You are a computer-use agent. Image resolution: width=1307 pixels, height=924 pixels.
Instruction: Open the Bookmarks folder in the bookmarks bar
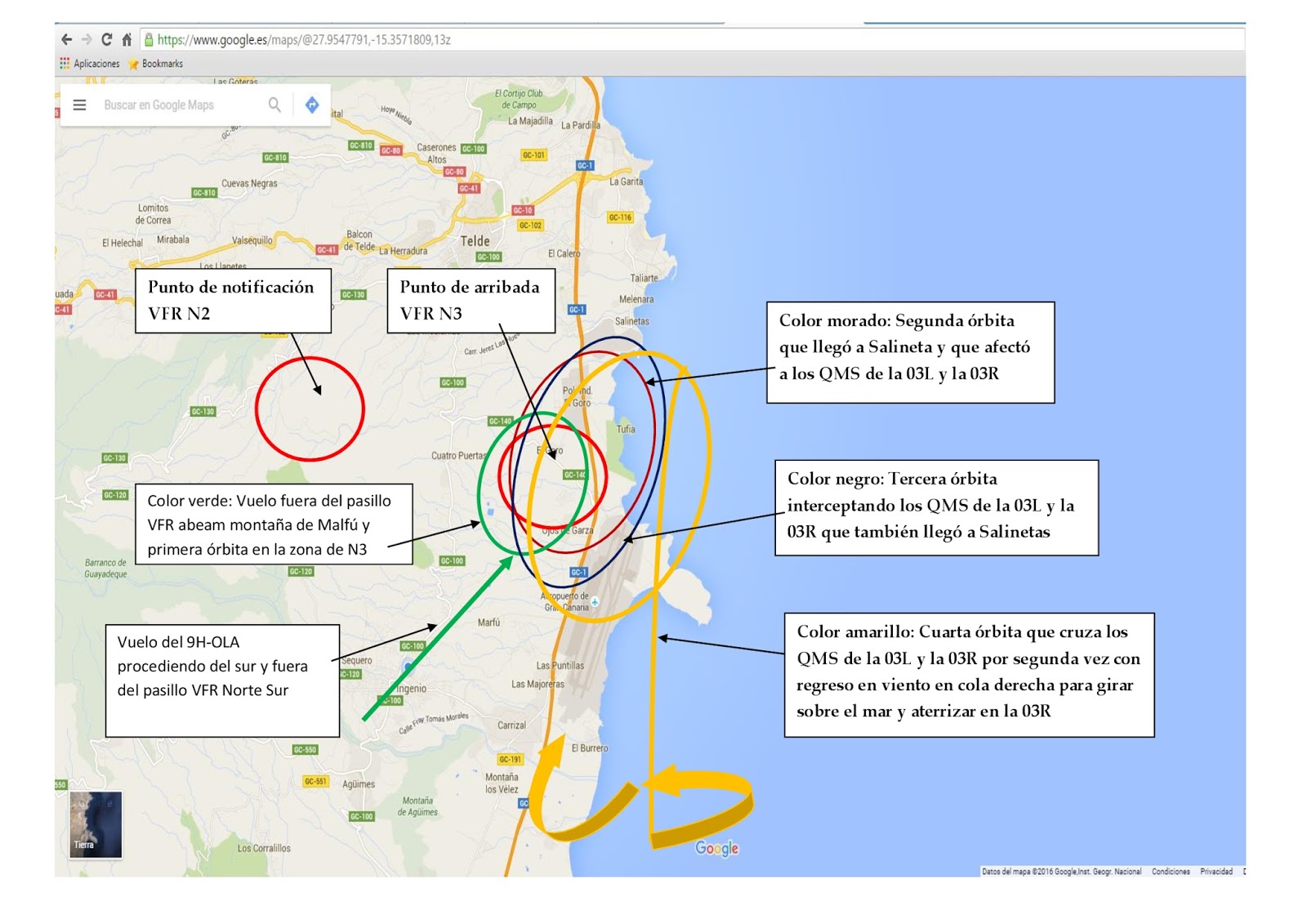[156, 64]
